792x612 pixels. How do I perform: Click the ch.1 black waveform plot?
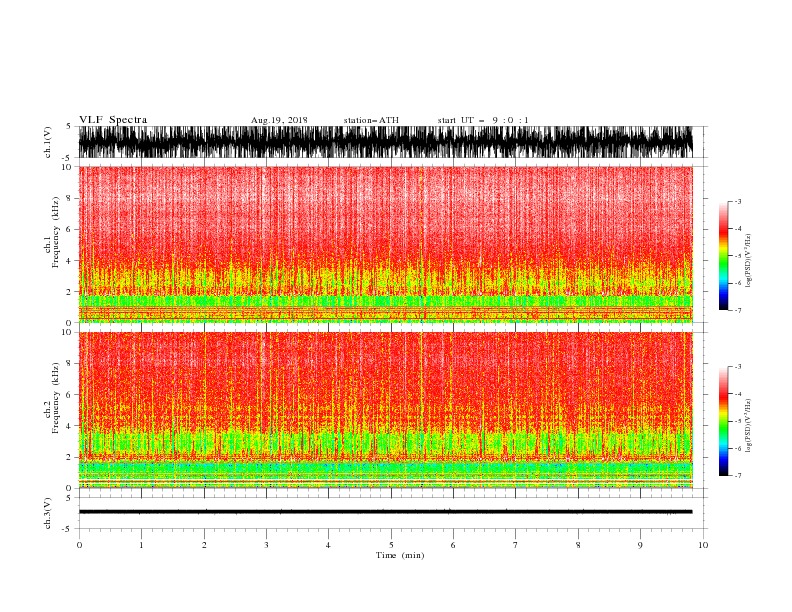(385, 142)
